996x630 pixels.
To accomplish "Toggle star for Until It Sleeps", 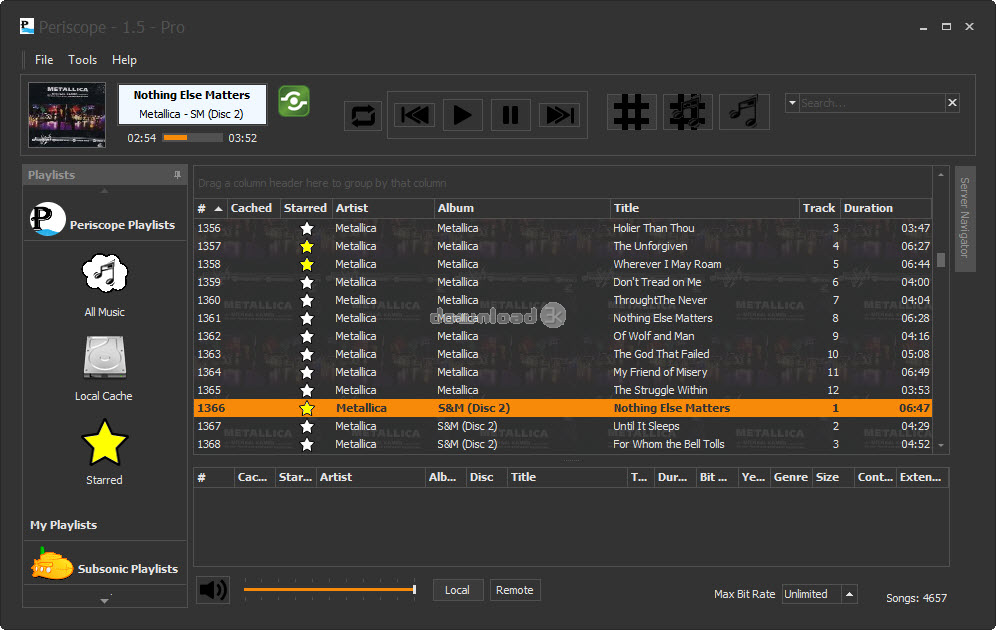I will pyautogui.click(x=307, y=426).
